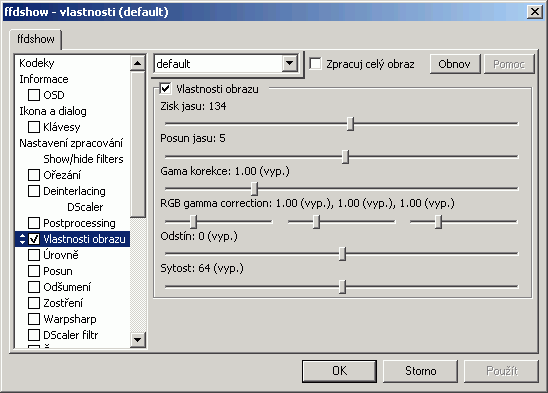Enable the Klávesy checkbox
548x393 pixels.
tap(34, 127)
